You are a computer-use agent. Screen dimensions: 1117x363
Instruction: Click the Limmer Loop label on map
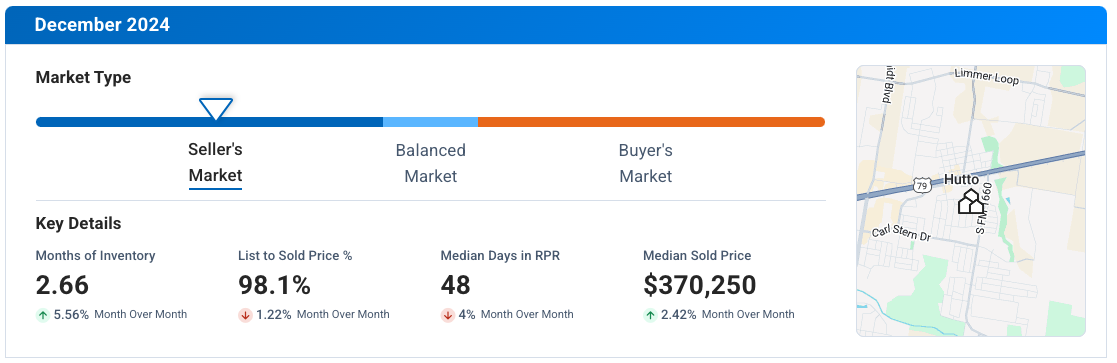987,77
